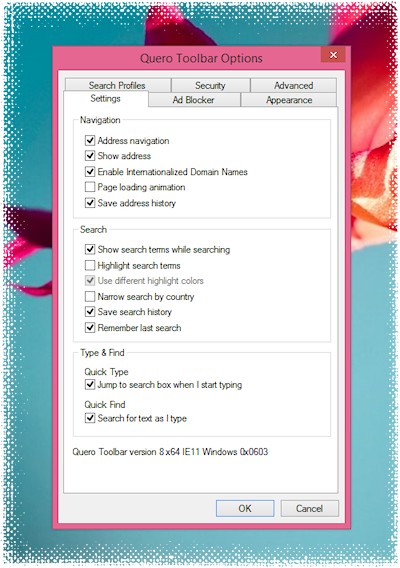Enable Highlight search terms
The image size is (400, 568).
(x=90, y=265)
